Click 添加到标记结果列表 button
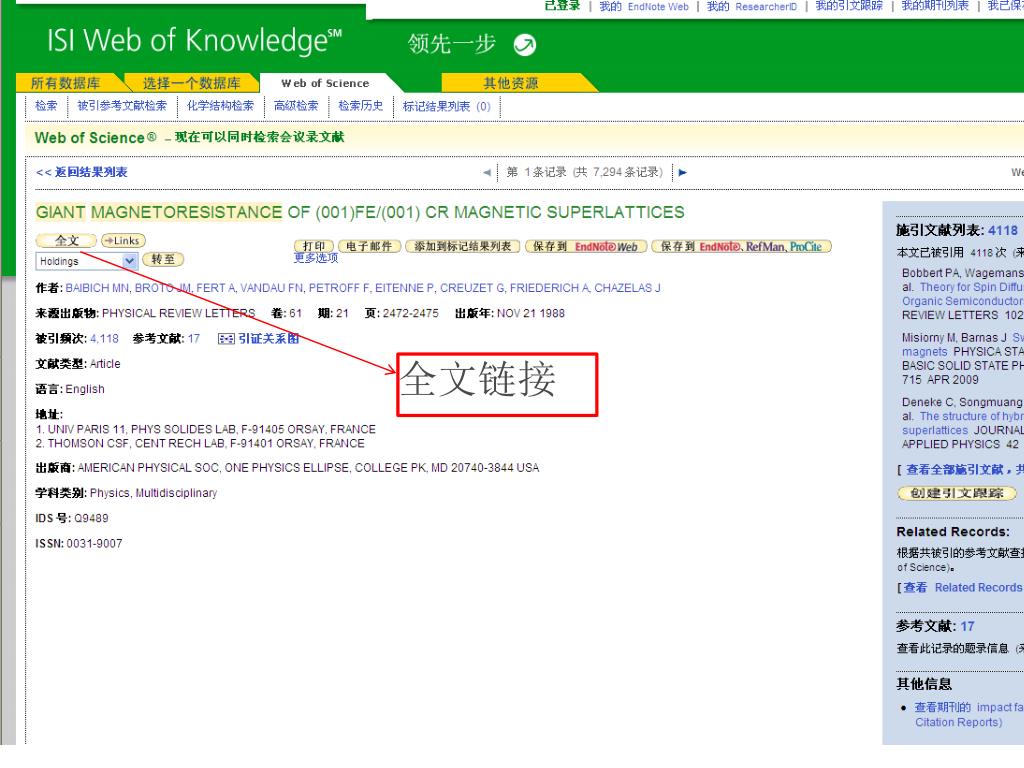 point(462,246)
